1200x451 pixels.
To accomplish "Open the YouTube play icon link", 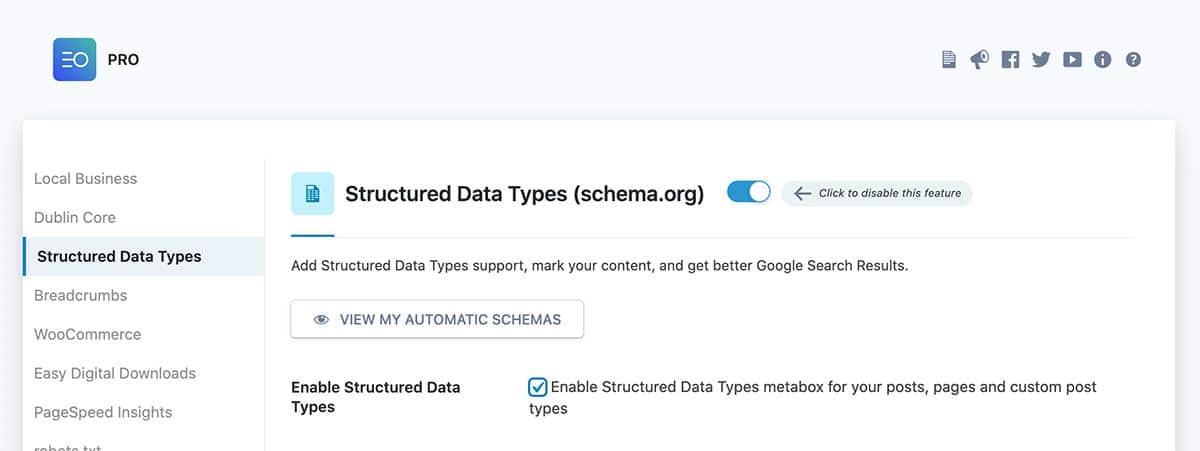I will [1072, 59].
